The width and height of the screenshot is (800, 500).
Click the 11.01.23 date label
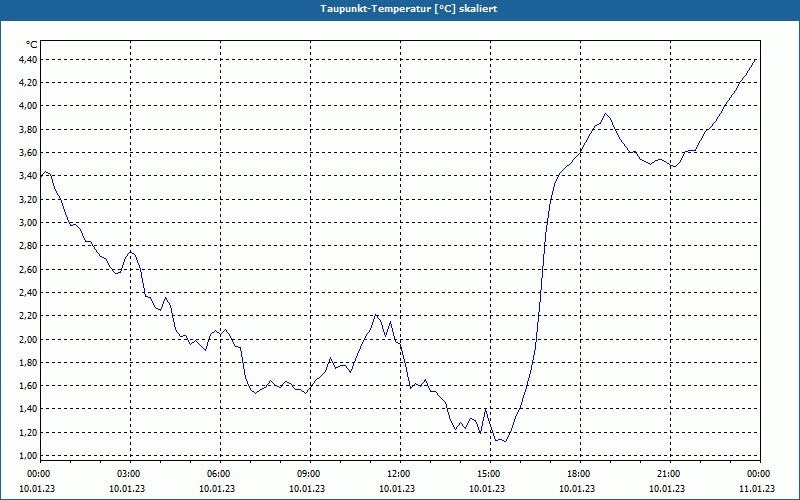point(757,489)
